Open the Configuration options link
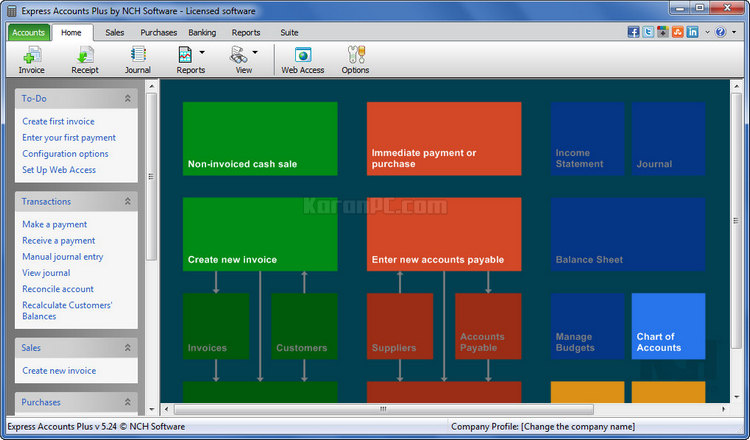This screenshot has width=750, height=440. click(65, 154)
